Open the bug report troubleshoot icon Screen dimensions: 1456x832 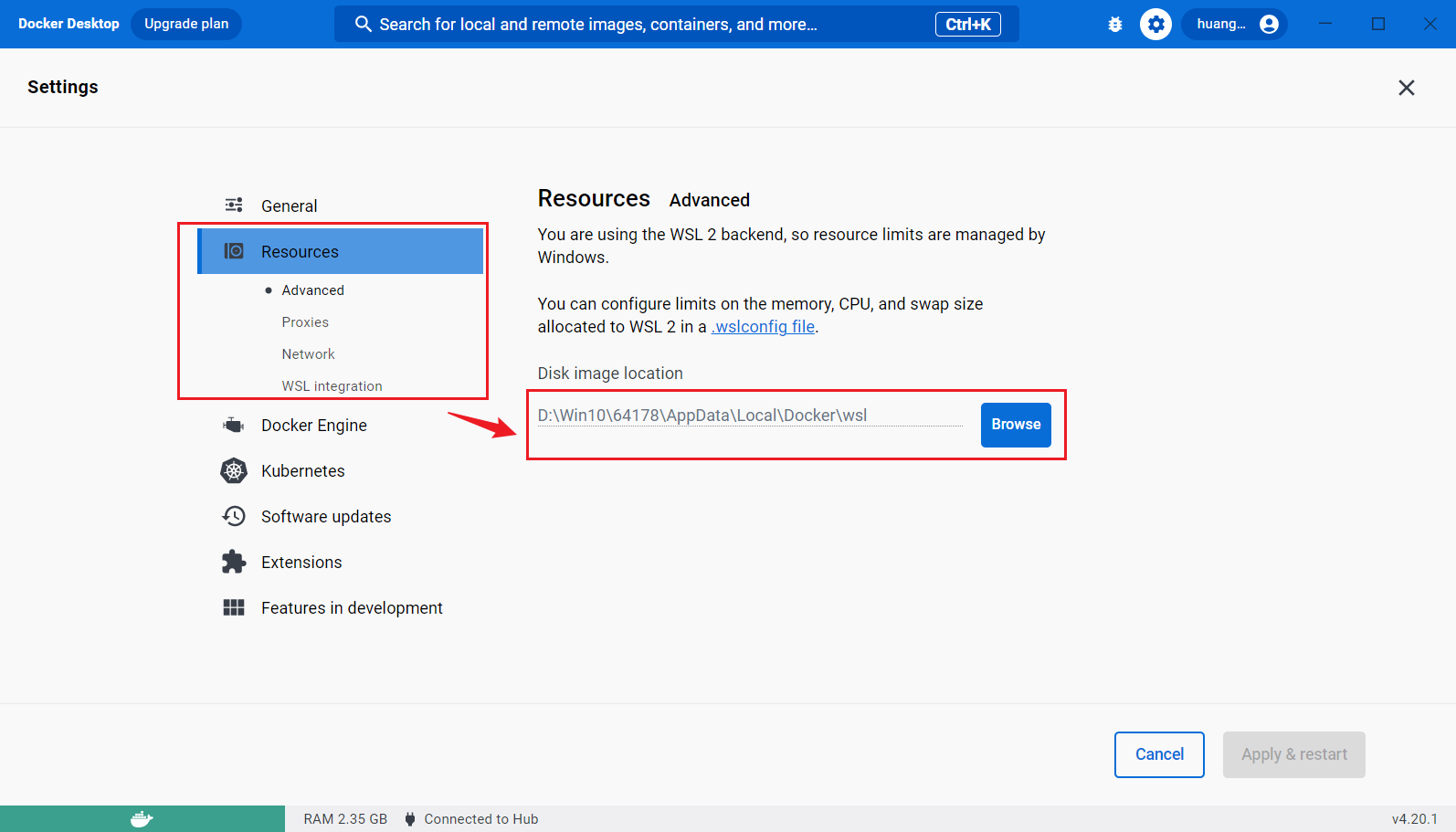[1115, 25]
